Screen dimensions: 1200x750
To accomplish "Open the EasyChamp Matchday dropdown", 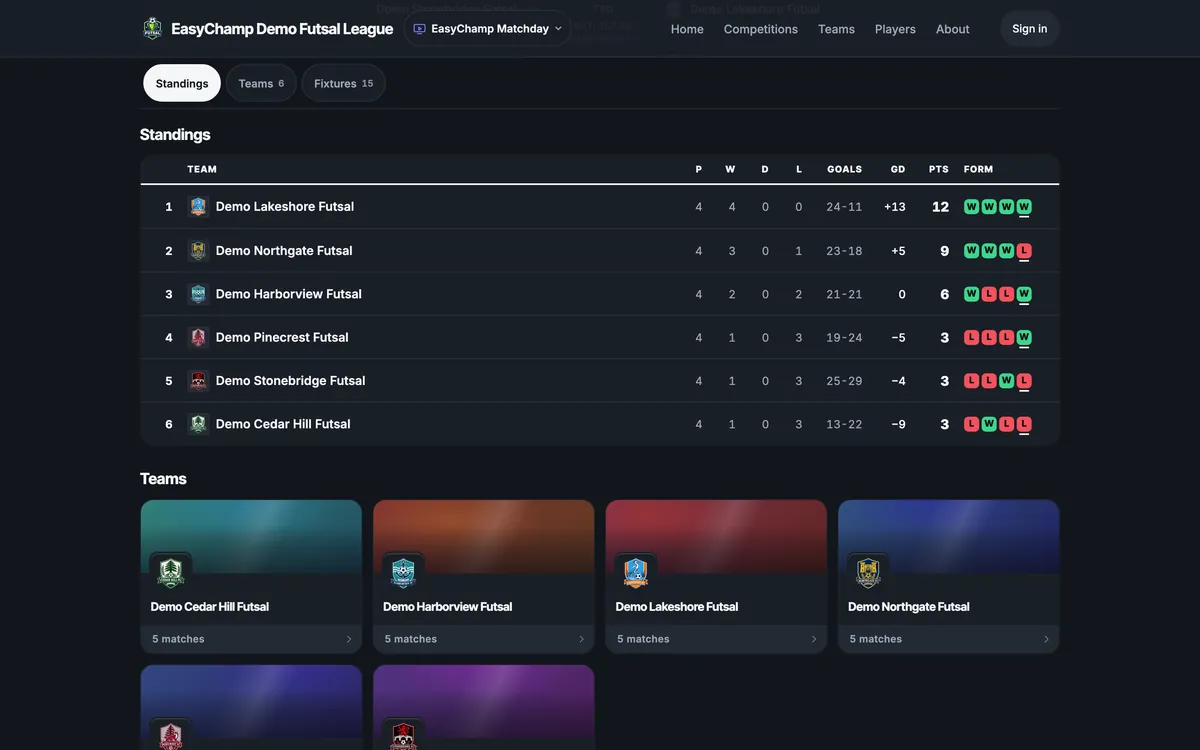I will pos(487,29).
